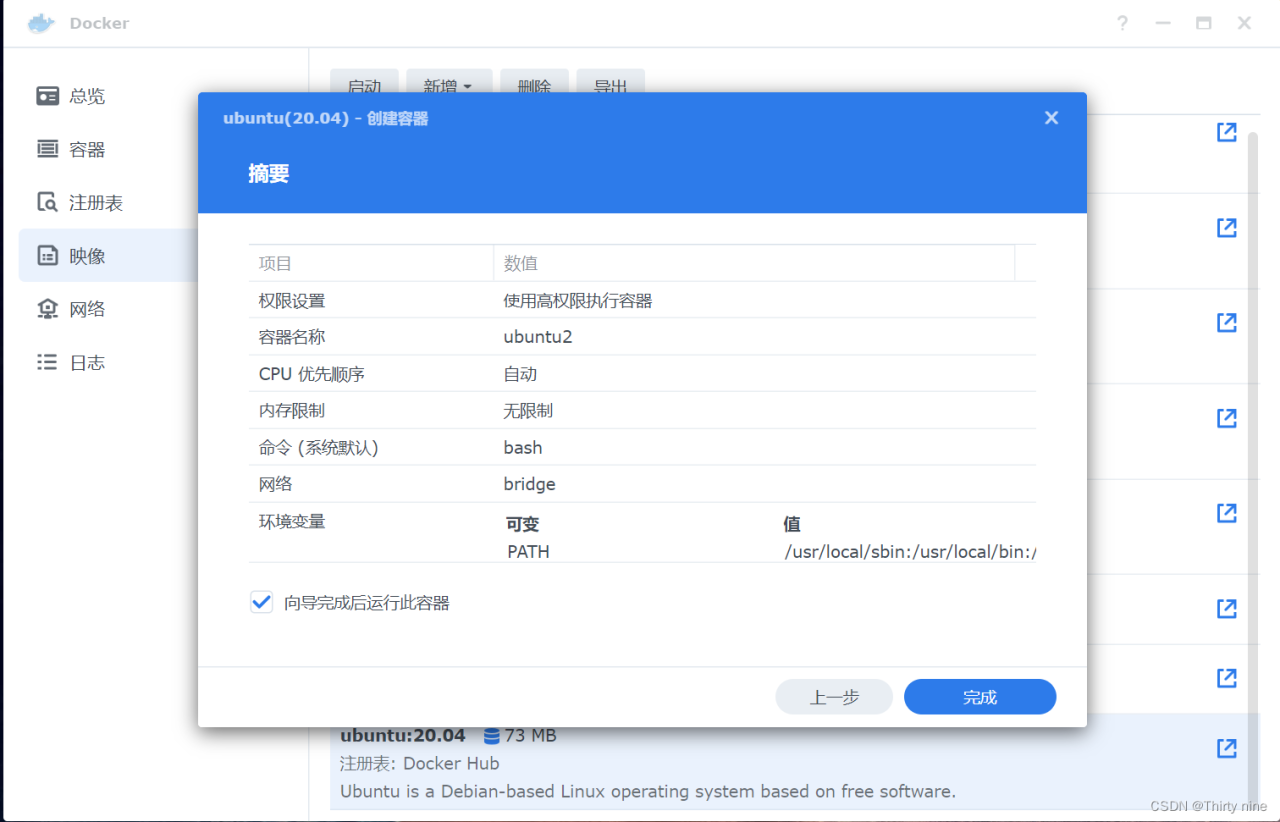Click the 项目 column header

tap(274, 263)
